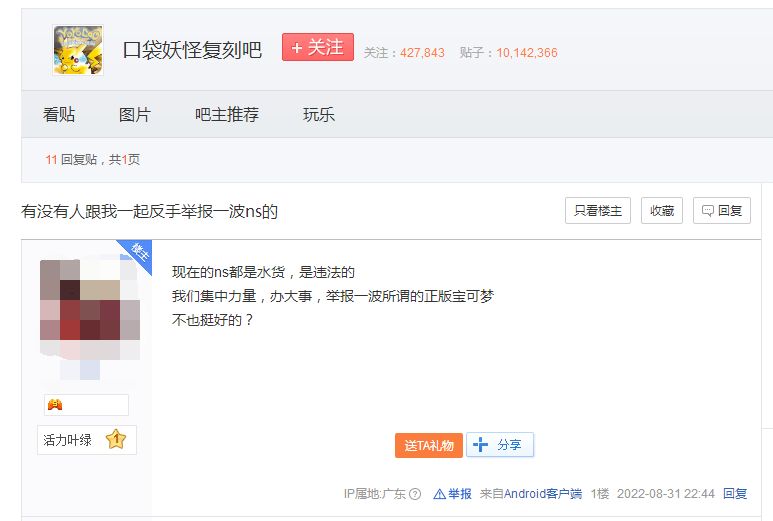
Task: Click the IP属地 help question icon
Action: pos(415,494)
